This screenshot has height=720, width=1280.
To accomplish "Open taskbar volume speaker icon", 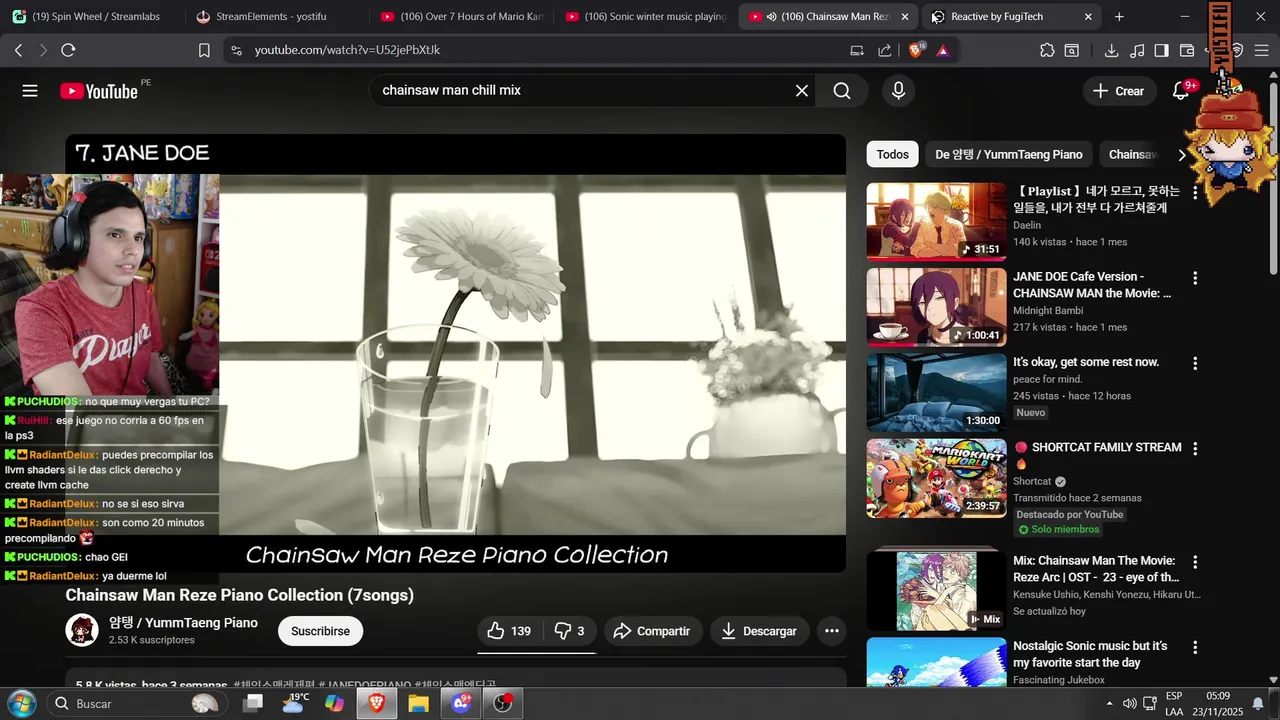I will point(1129,703).
